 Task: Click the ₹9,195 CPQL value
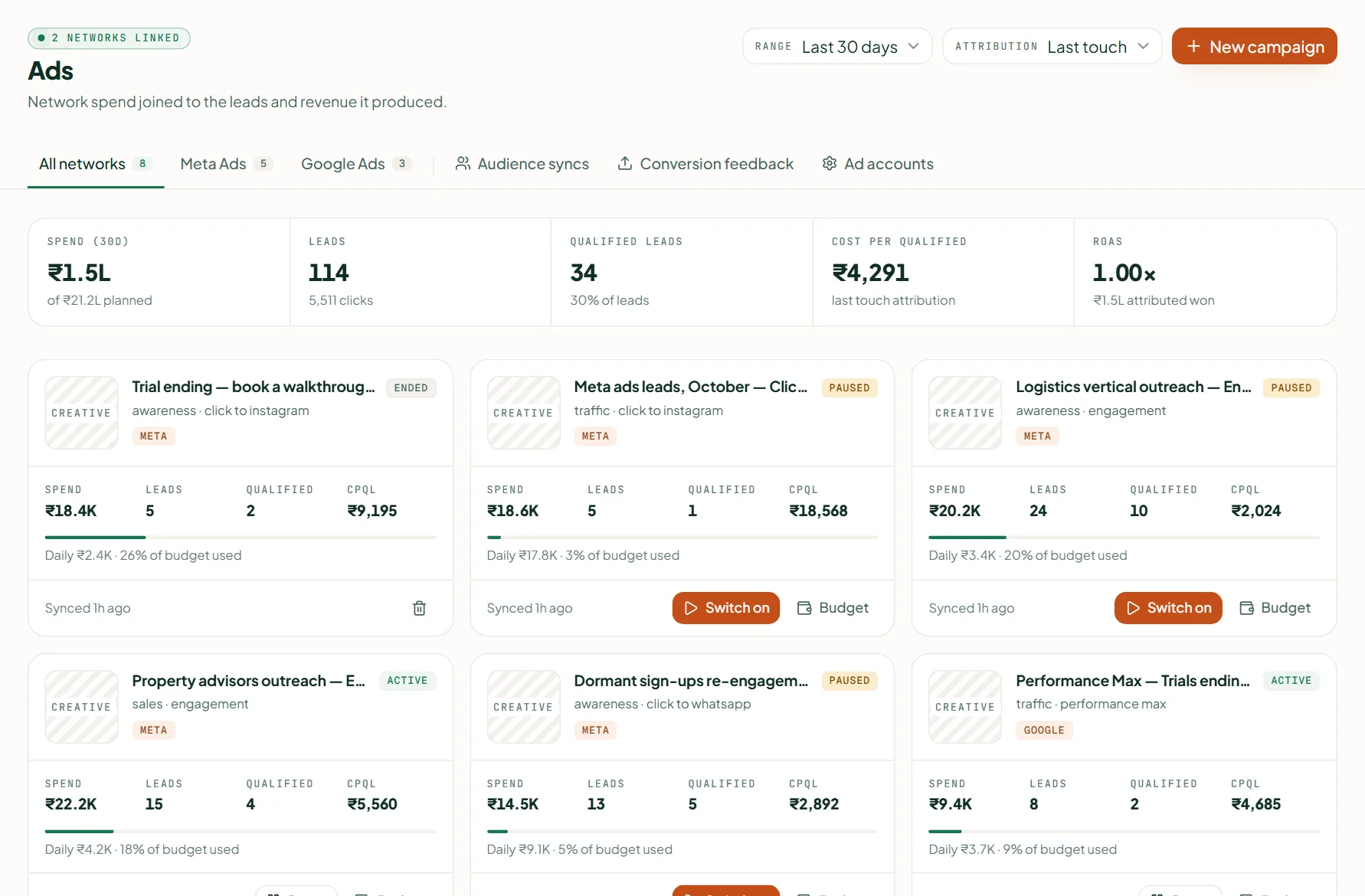372,511
